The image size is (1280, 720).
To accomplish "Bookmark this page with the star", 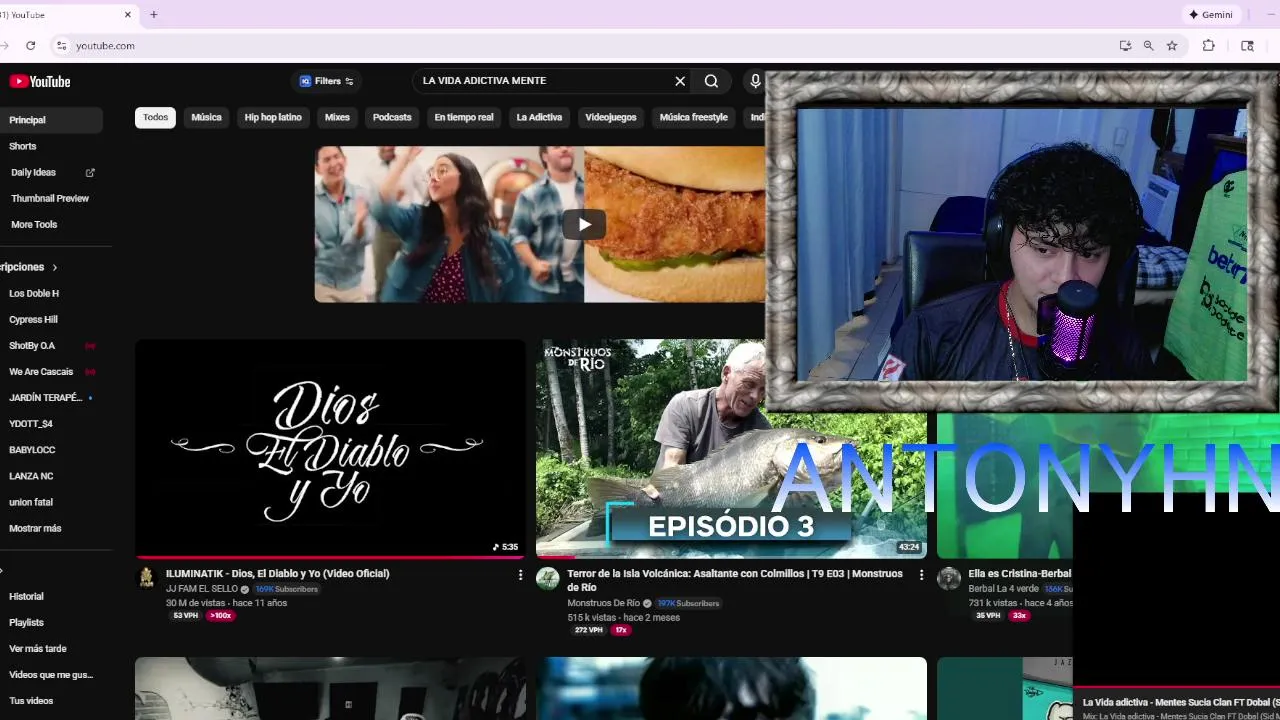I will pyautogui.click(x=1172, y=45).
